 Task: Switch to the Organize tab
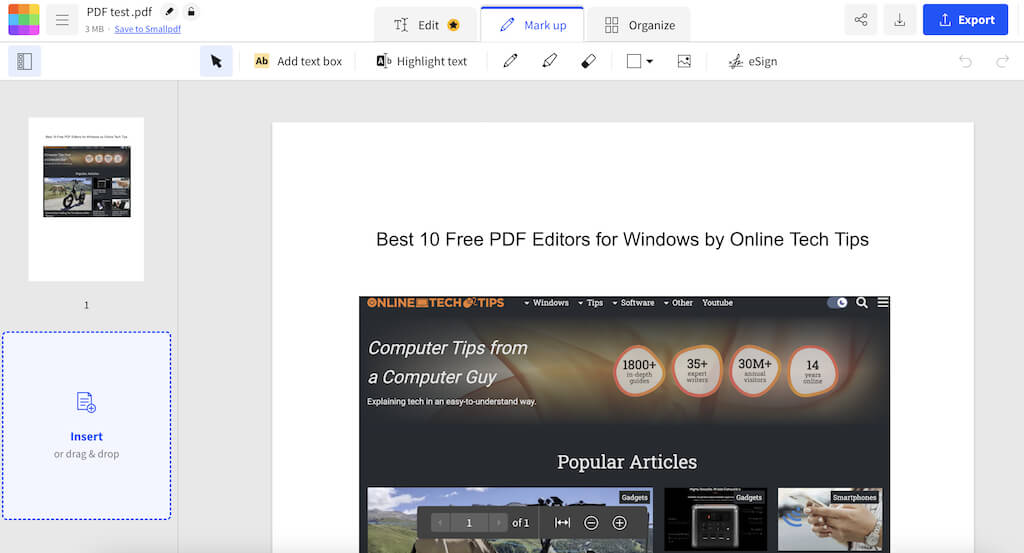pos(639,25)
